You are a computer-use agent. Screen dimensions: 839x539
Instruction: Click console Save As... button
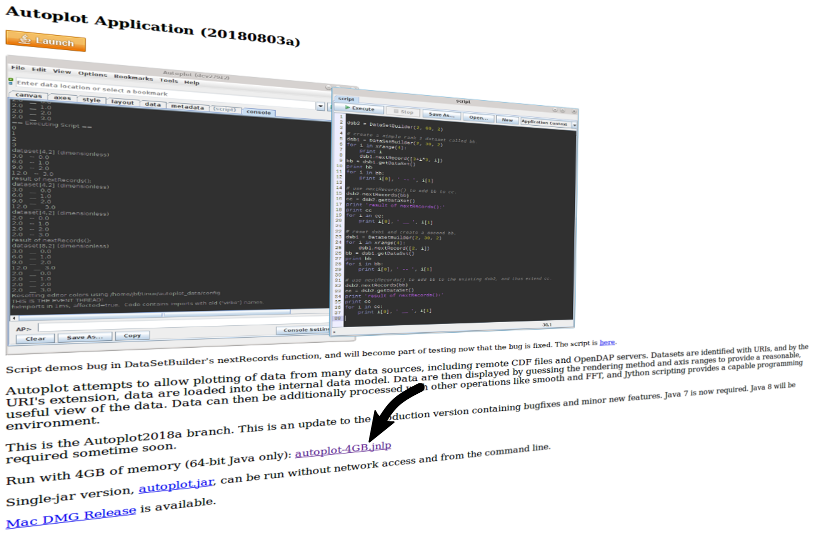click(x=85, y=337)
